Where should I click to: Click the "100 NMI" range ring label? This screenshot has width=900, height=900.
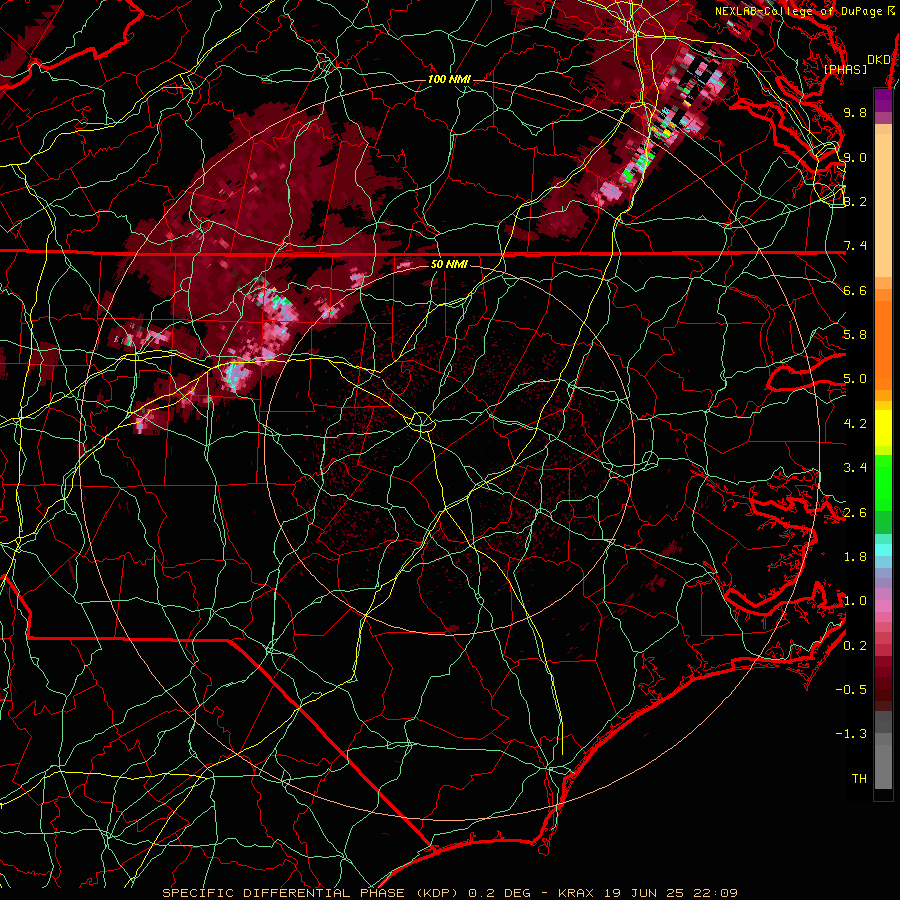click(x=449, y=79)
